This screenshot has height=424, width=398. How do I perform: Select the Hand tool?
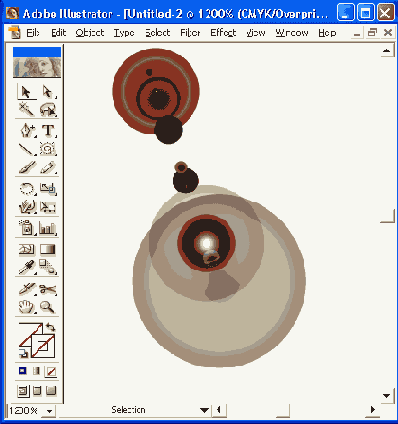point(27,307)
